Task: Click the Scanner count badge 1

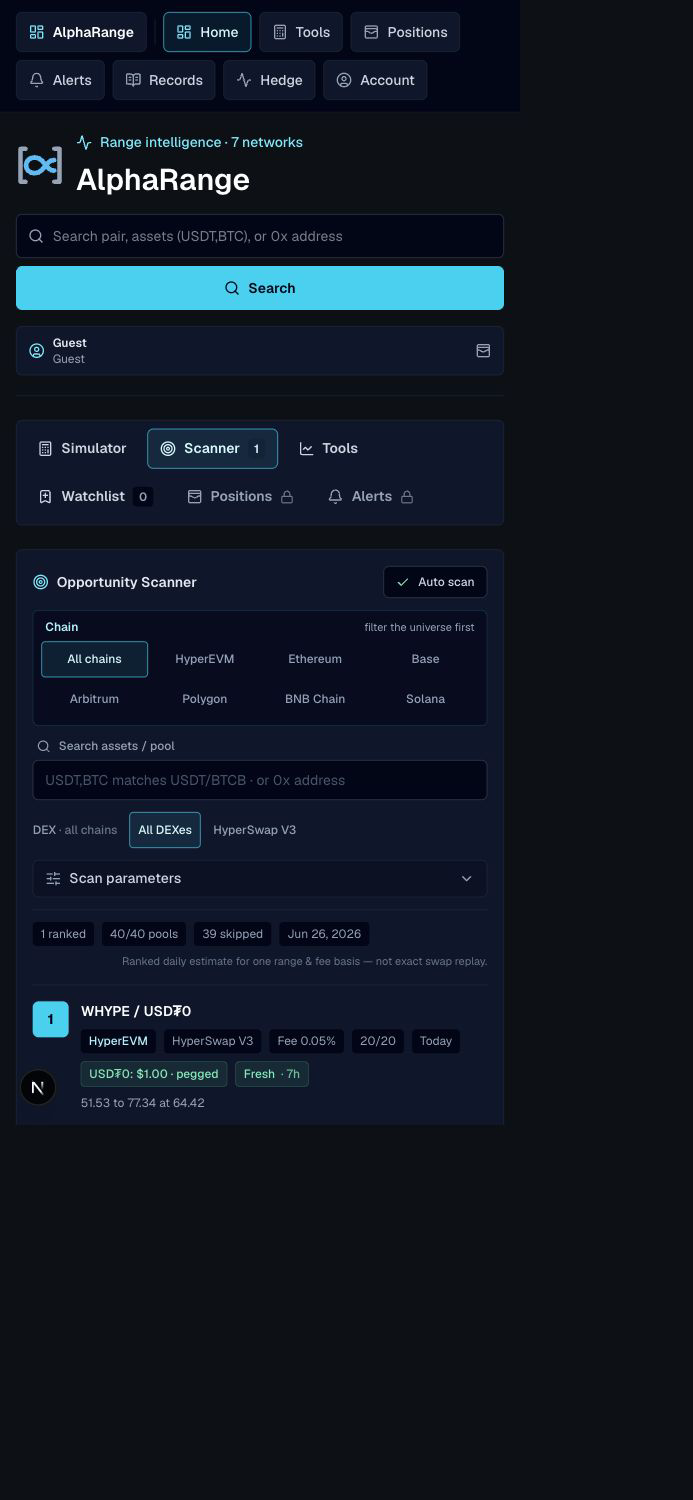Action: 256,449
